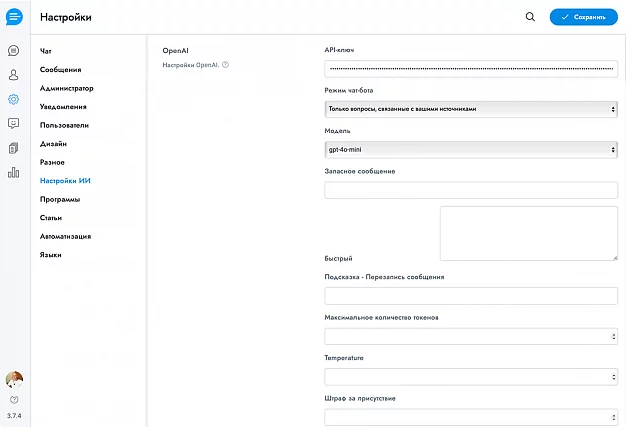Select the Сообщения settings tab
Screen dimensions: 626x427
point(60,69)
